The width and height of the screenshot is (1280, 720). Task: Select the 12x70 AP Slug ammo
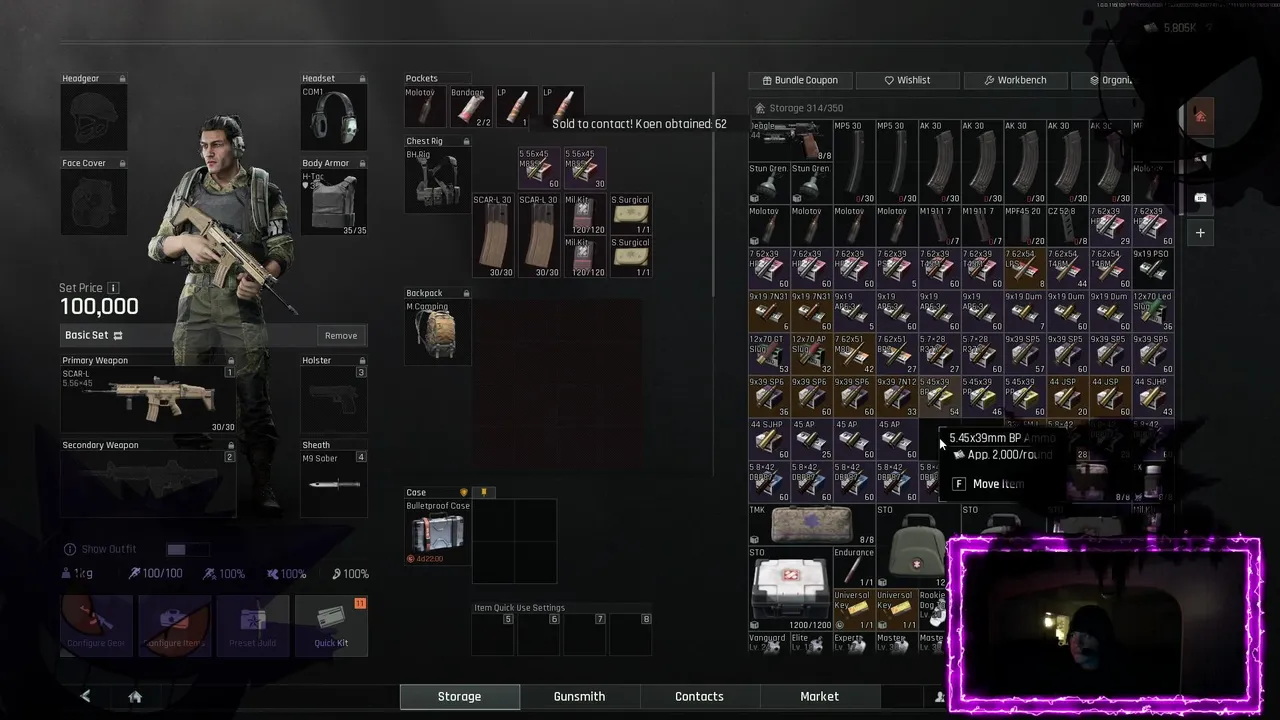coord(811,354)
